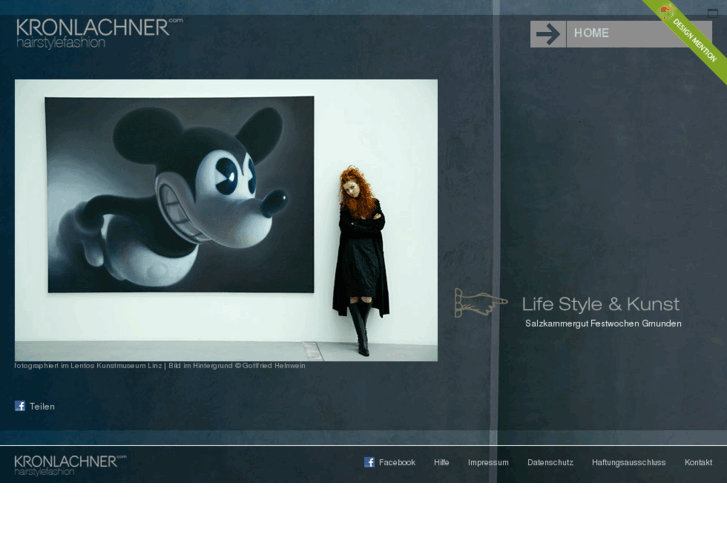Image resolution: width=727 pixels, height=545 pixels.
Task: Open the Impressum footer link
Action: (488, 462)
